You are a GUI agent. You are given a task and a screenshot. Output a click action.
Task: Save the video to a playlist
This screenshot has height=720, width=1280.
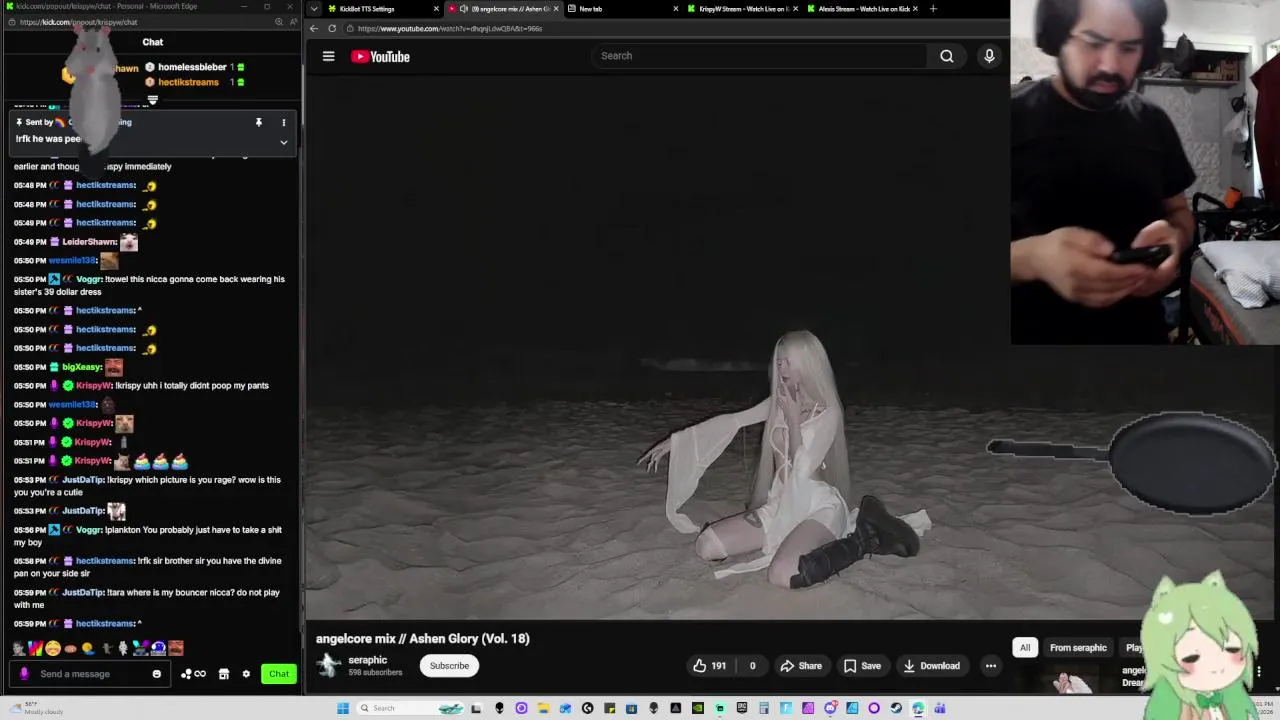point(862,666)
